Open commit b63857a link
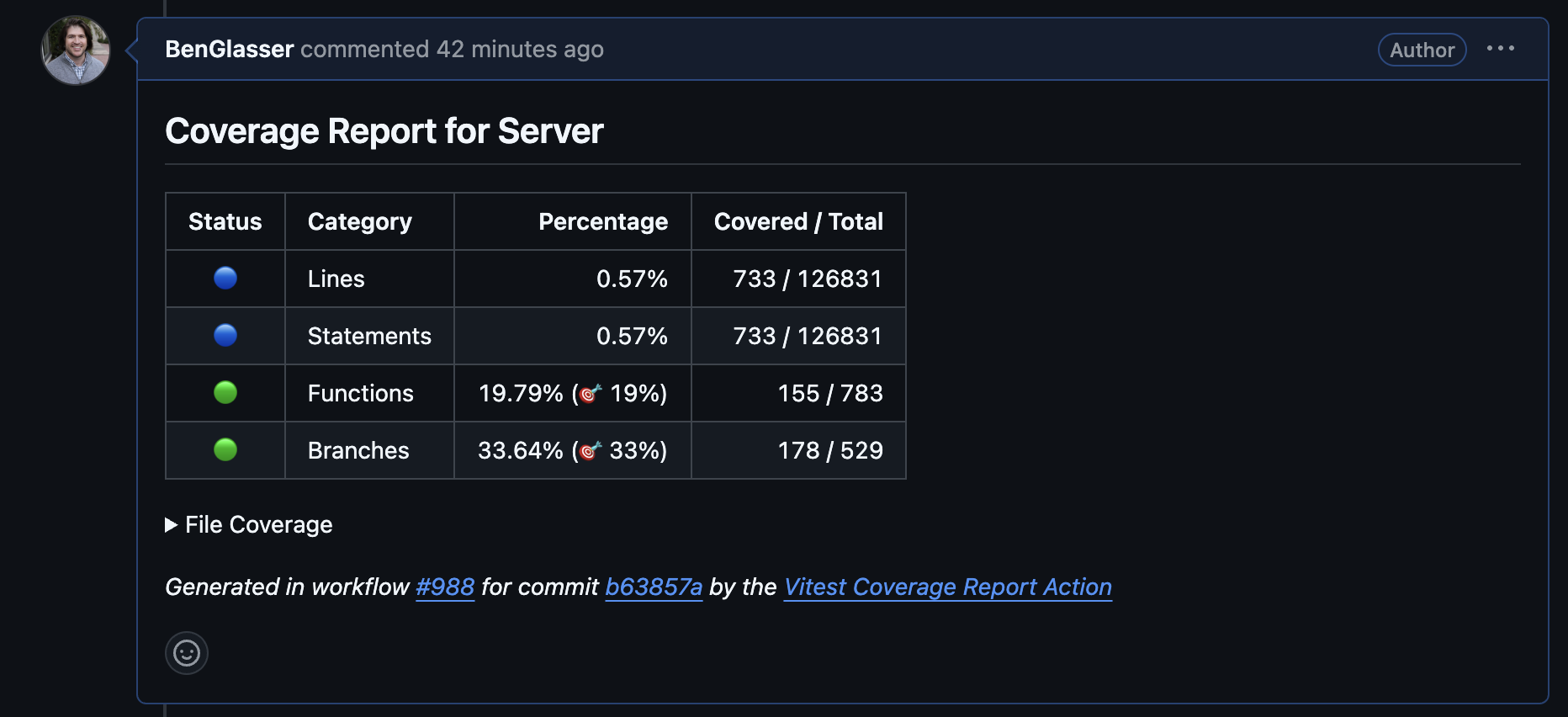 pos(654,587)
